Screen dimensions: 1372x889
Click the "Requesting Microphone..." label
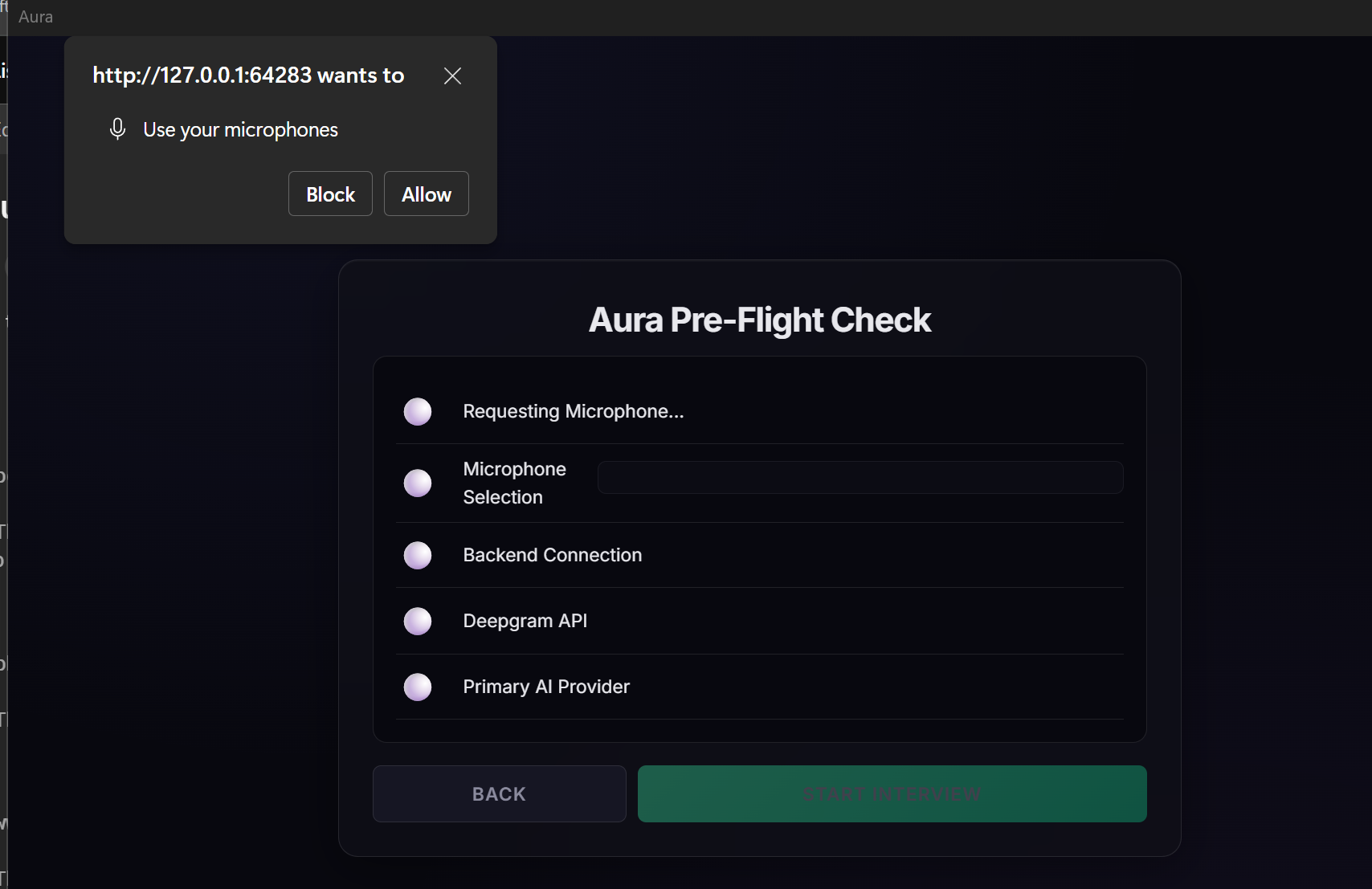click(x=574, y=412)
